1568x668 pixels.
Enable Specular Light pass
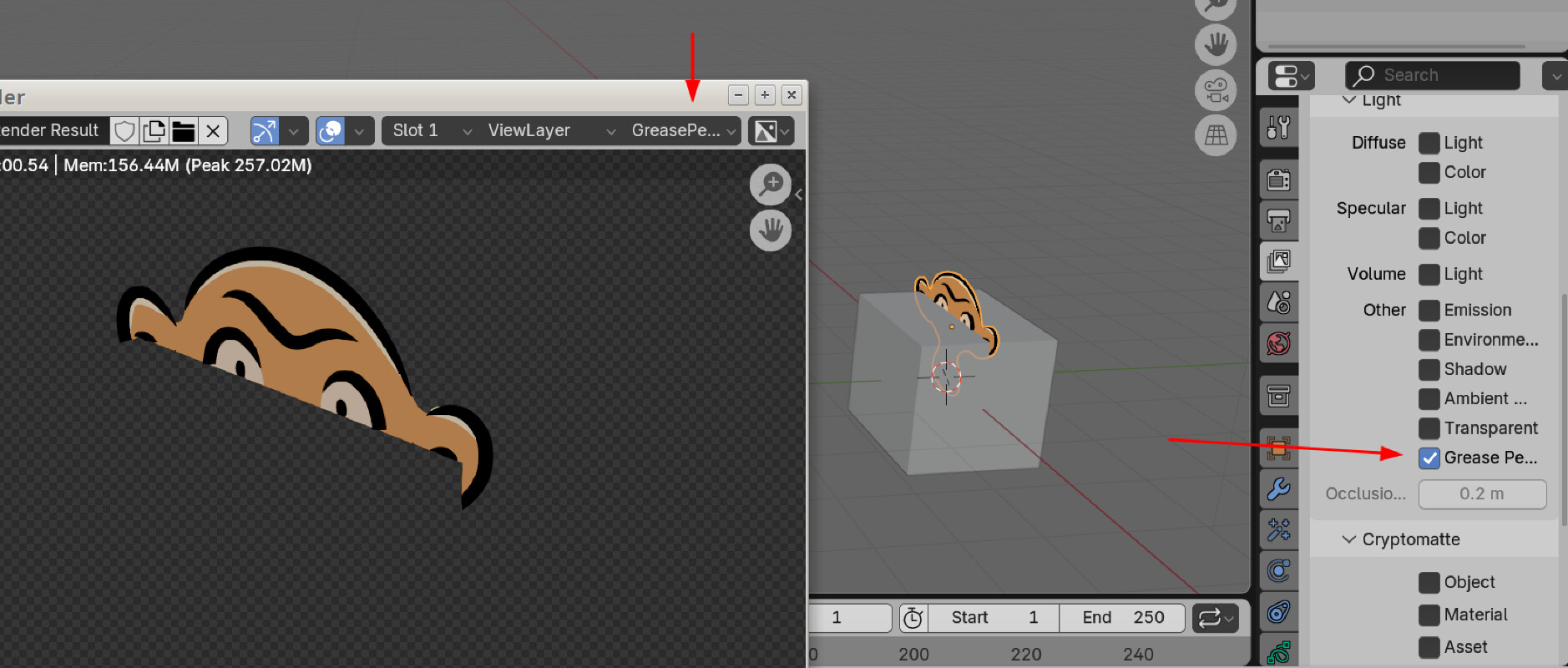[x=1429, y=208]
